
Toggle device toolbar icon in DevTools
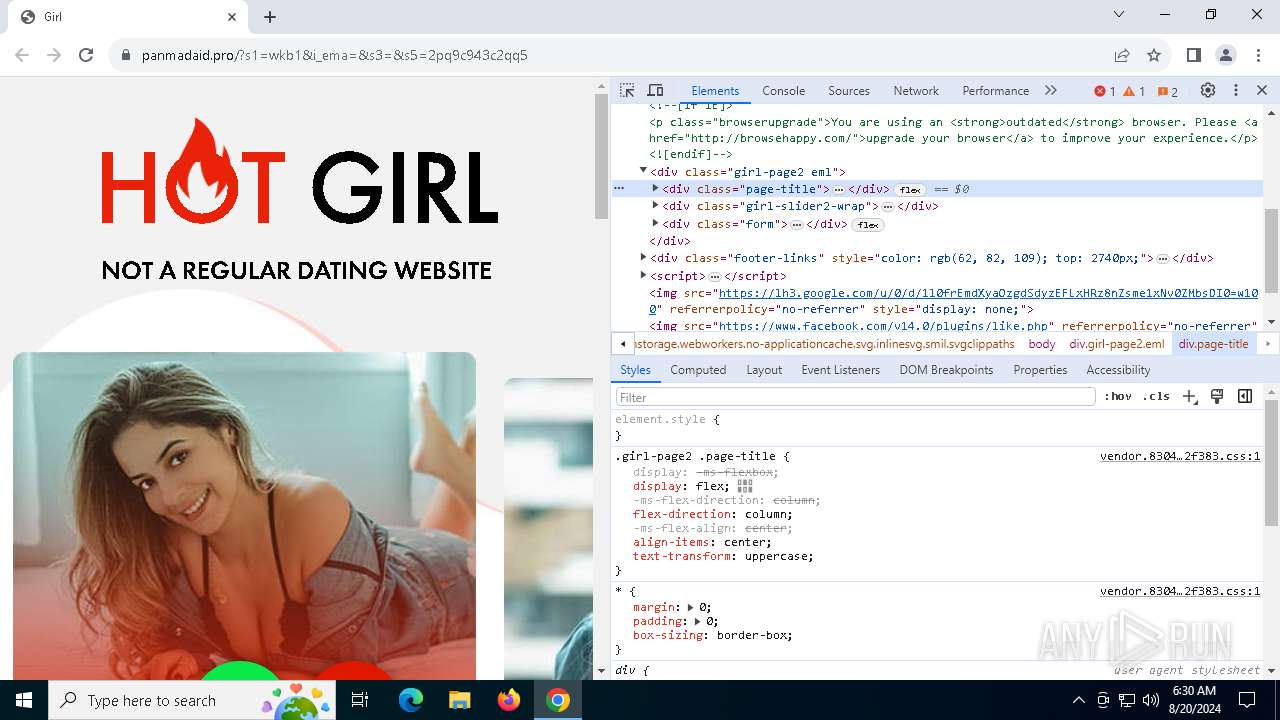pos(656,90)
